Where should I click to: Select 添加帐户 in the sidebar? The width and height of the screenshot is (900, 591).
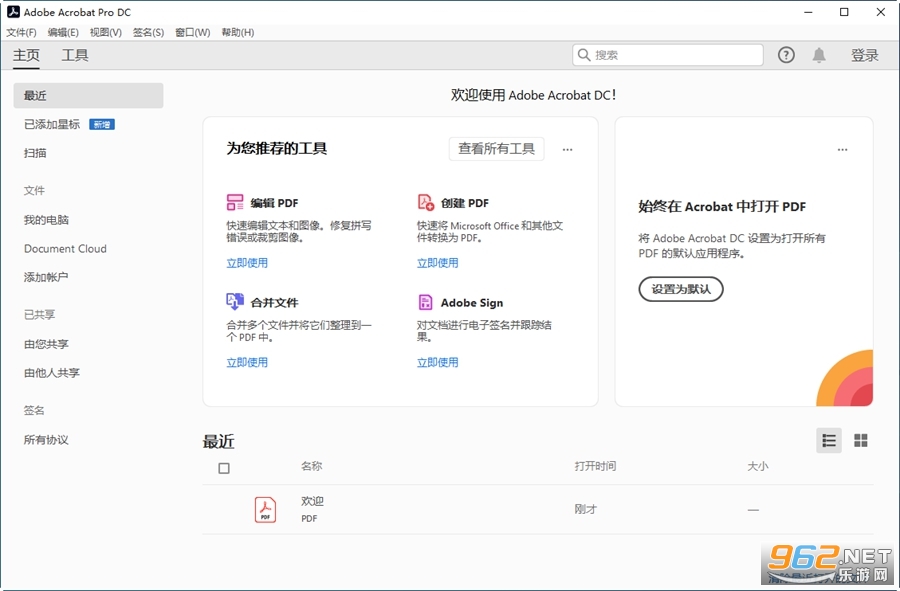[x=46, y=277]
